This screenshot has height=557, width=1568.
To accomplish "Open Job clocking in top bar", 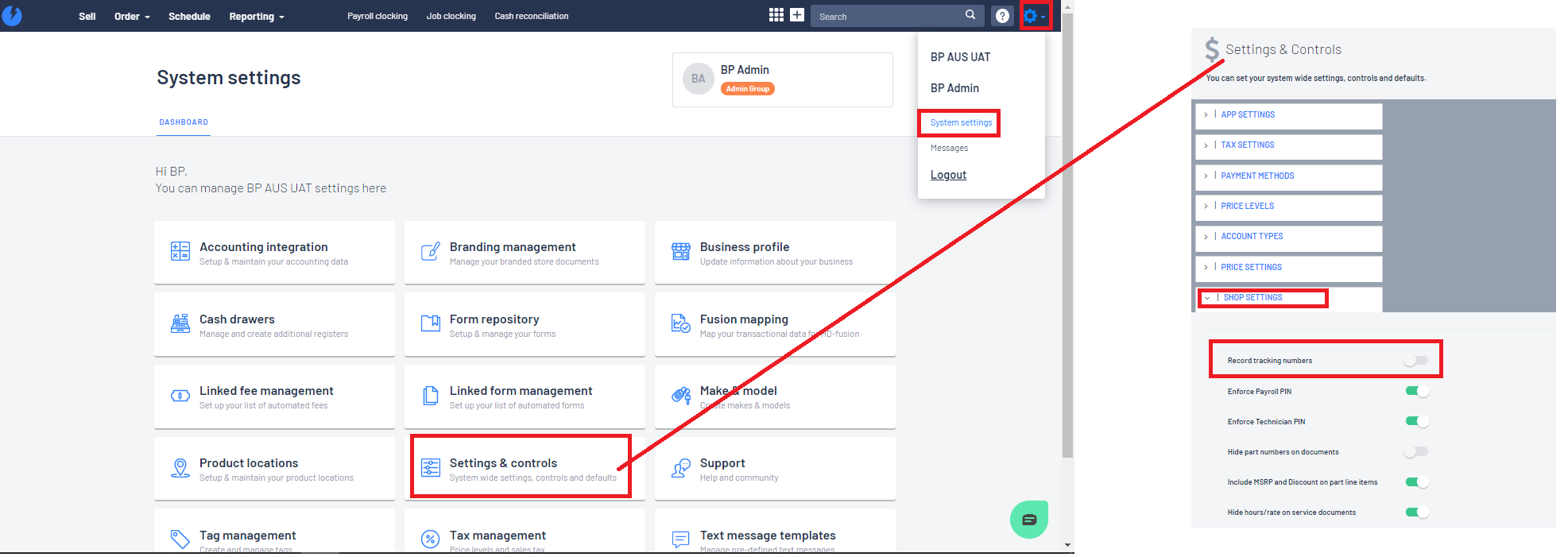I will [451, 16].
